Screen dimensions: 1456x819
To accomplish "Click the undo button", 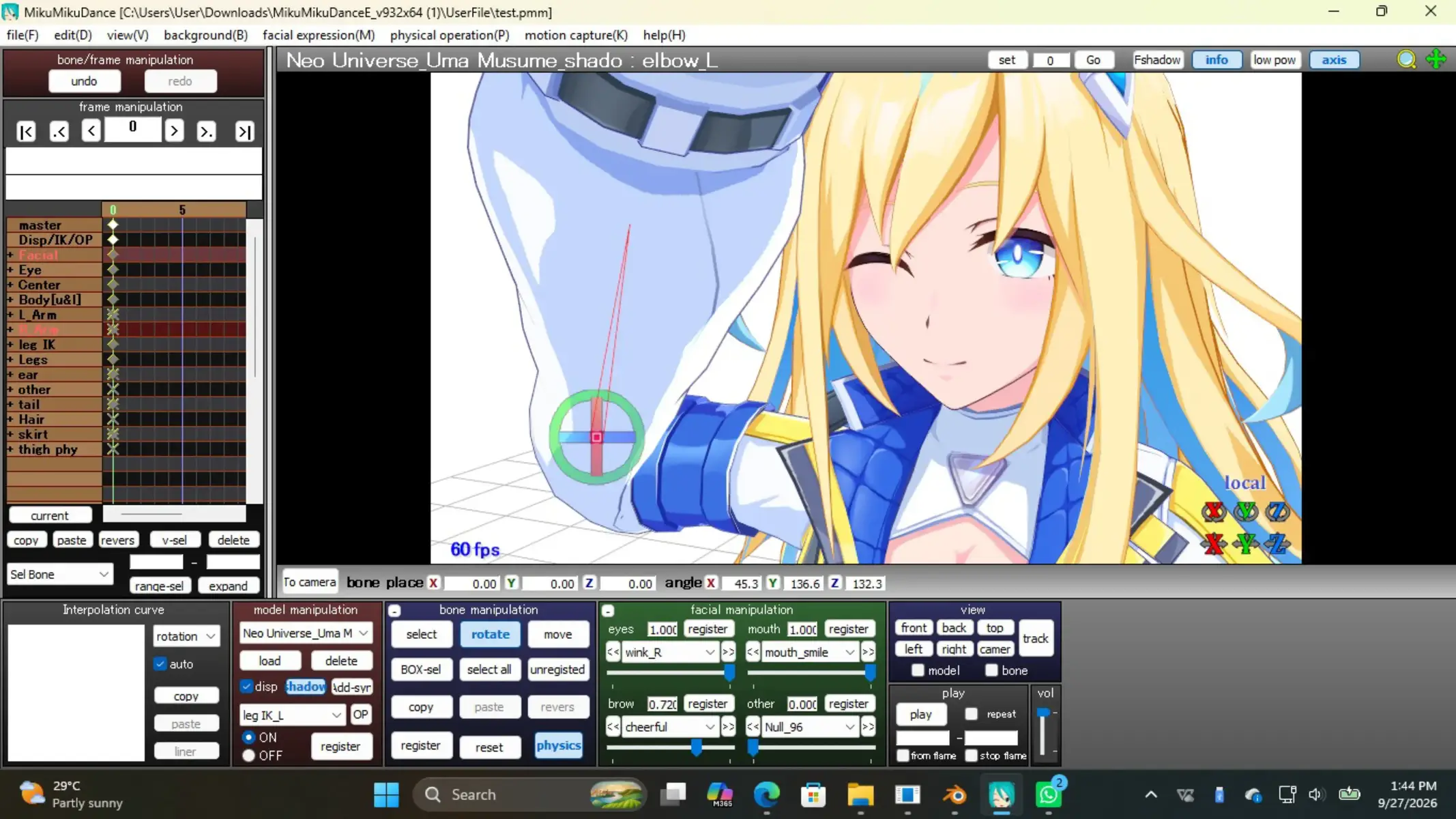I will click(x=84, y=81).
